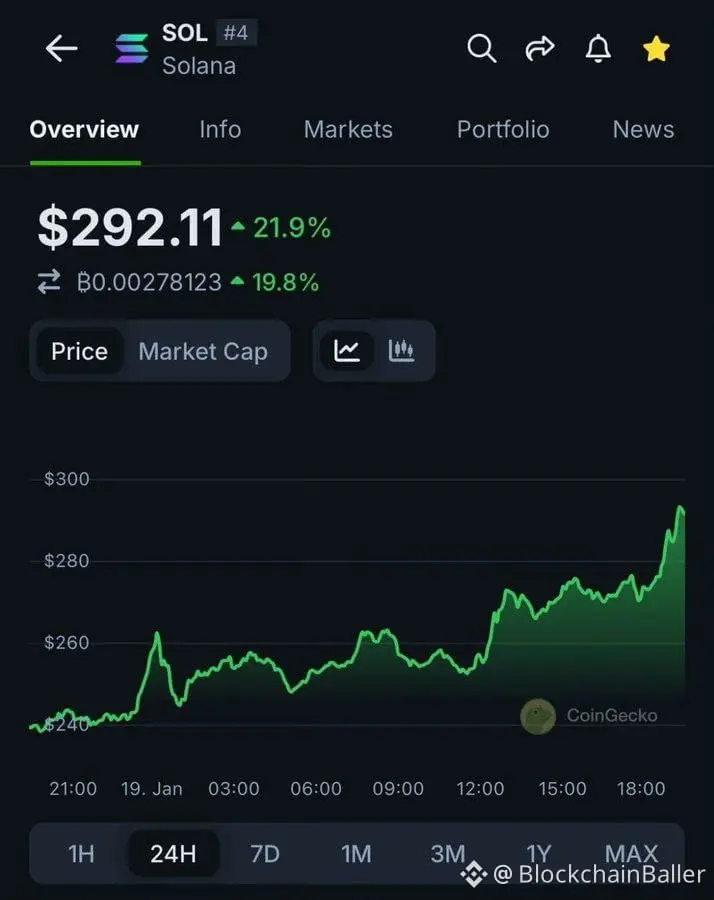Select the Market Cap toggle option
714x900 pixels.
tap(203, 351)
